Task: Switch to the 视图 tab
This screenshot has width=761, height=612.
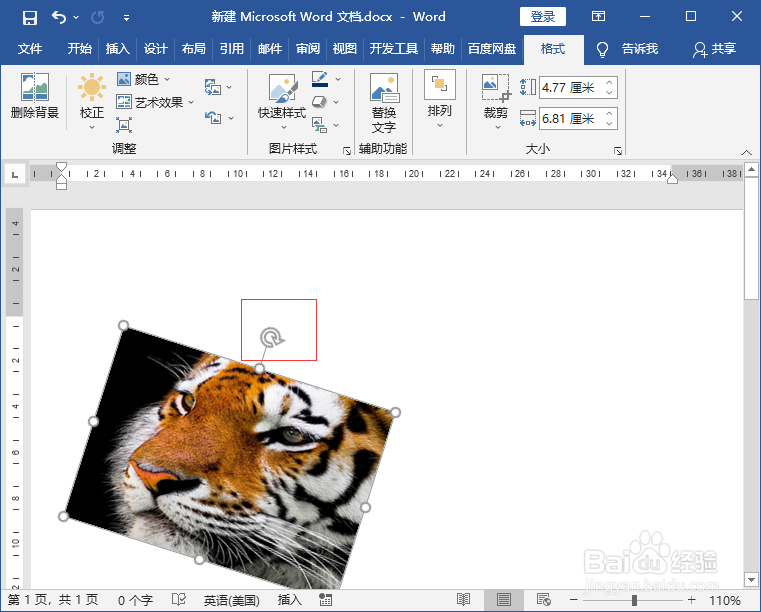Action: 345,49
